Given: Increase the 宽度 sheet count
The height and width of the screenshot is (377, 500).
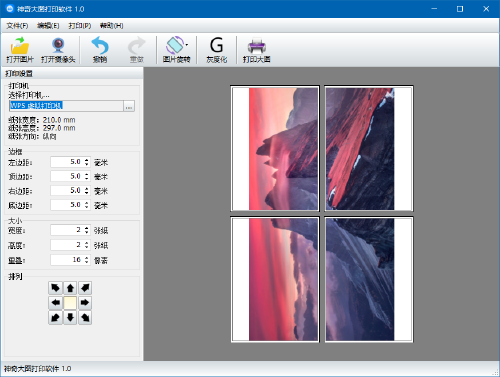Looking at the screenshot, I should coord(87,228).
